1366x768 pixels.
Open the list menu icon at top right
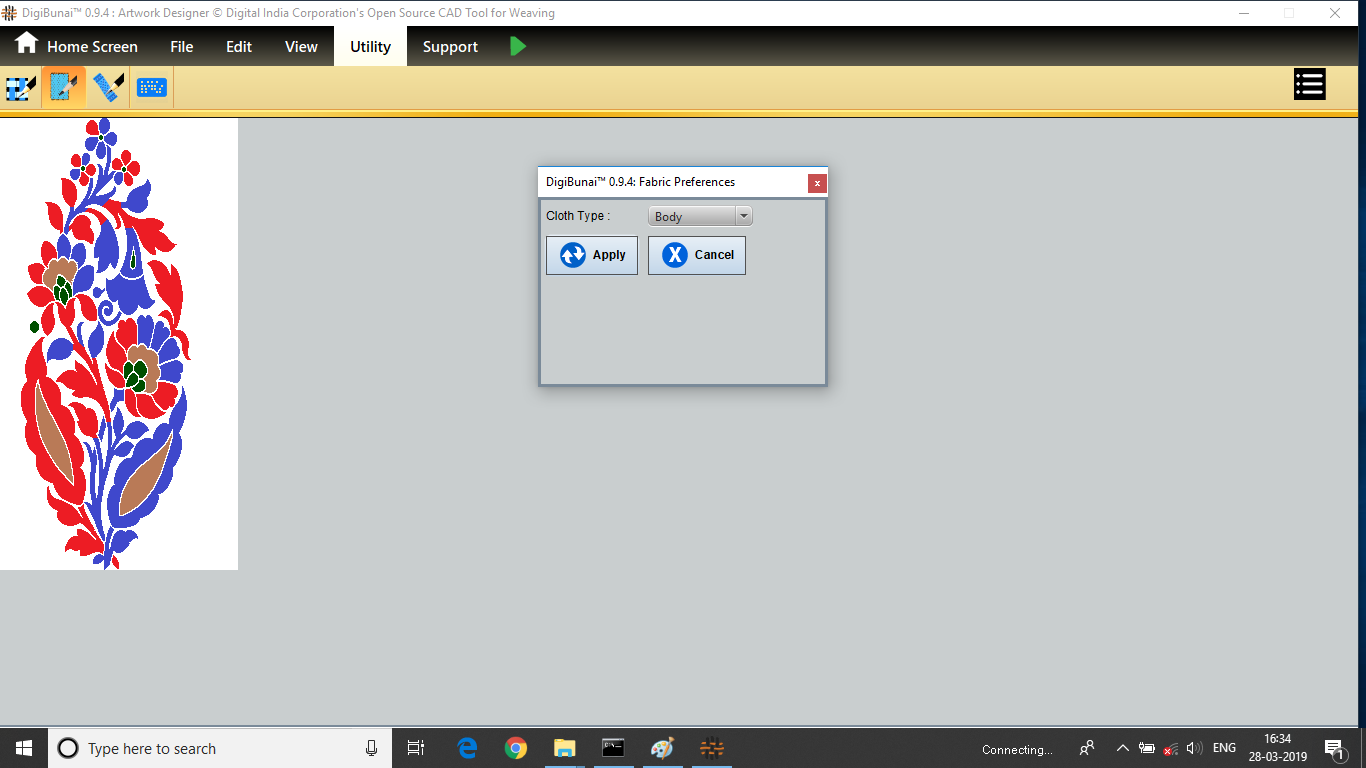1309,85
